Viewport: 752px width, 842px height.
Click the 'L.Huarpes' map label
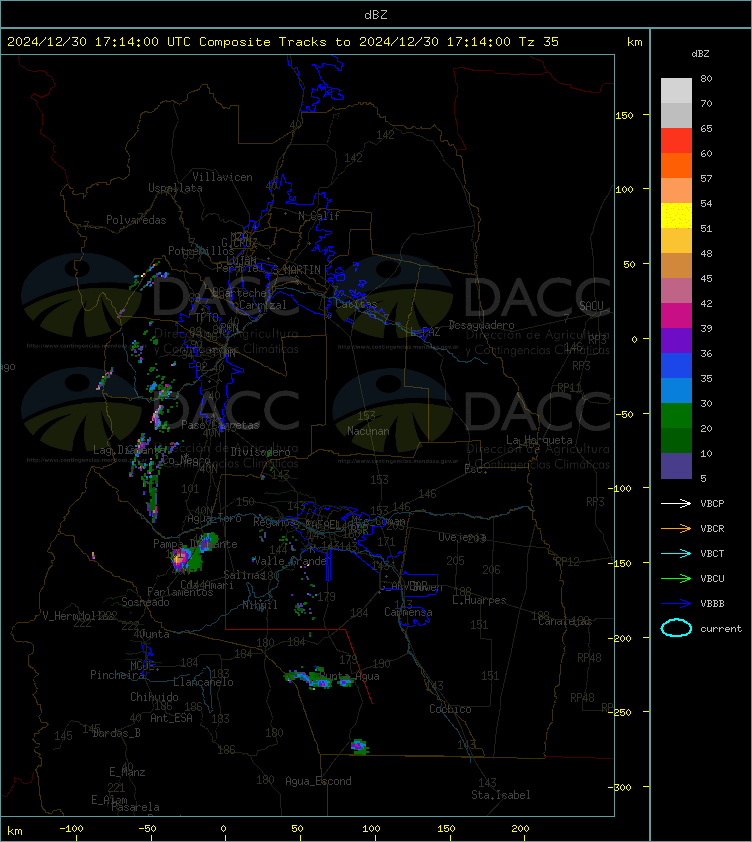479,600
